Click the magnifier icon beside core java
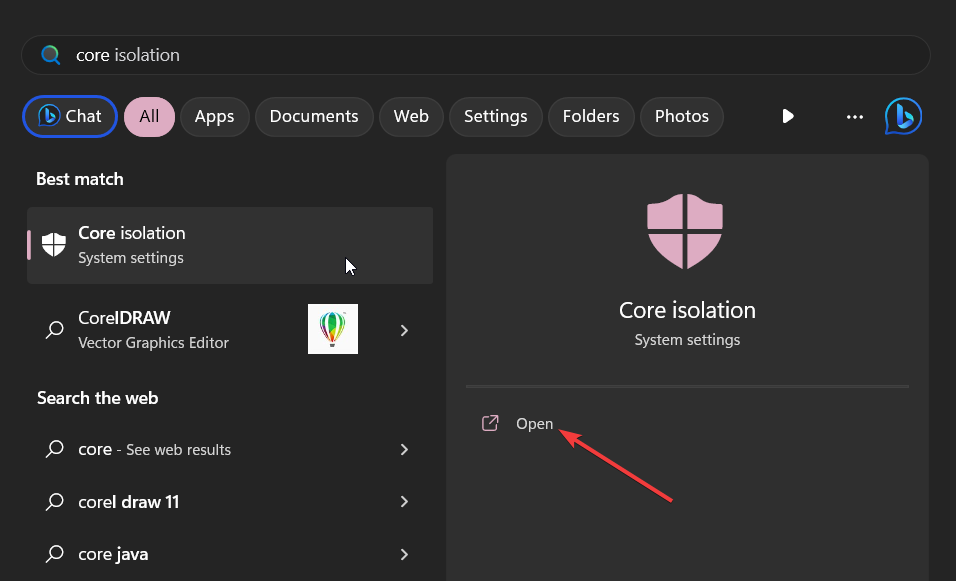The image size is (956, 581). (x=55, y=554)
